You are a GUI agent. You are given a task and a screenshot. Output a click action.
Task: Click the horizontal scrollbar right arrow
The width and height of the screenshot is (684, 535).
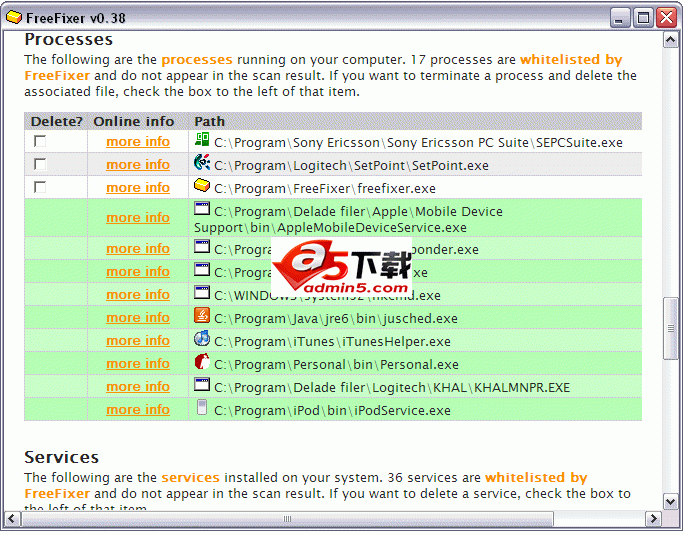click(653, 519)
